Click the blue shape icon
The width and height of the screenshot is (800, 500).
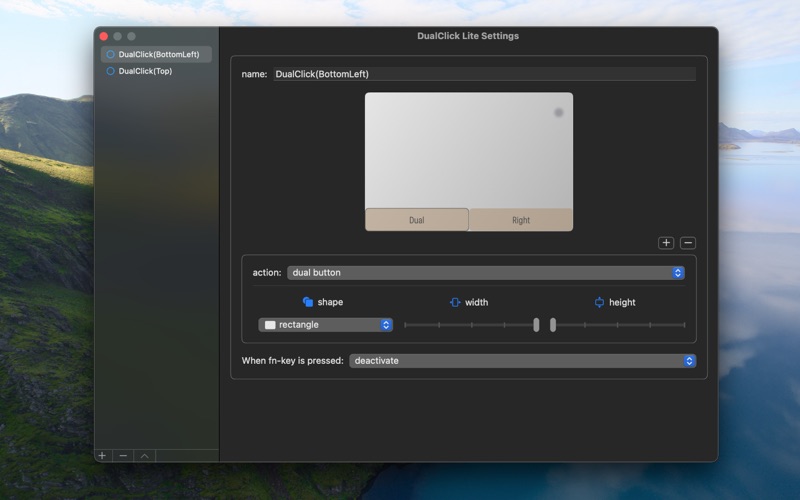tap(308, 302)
